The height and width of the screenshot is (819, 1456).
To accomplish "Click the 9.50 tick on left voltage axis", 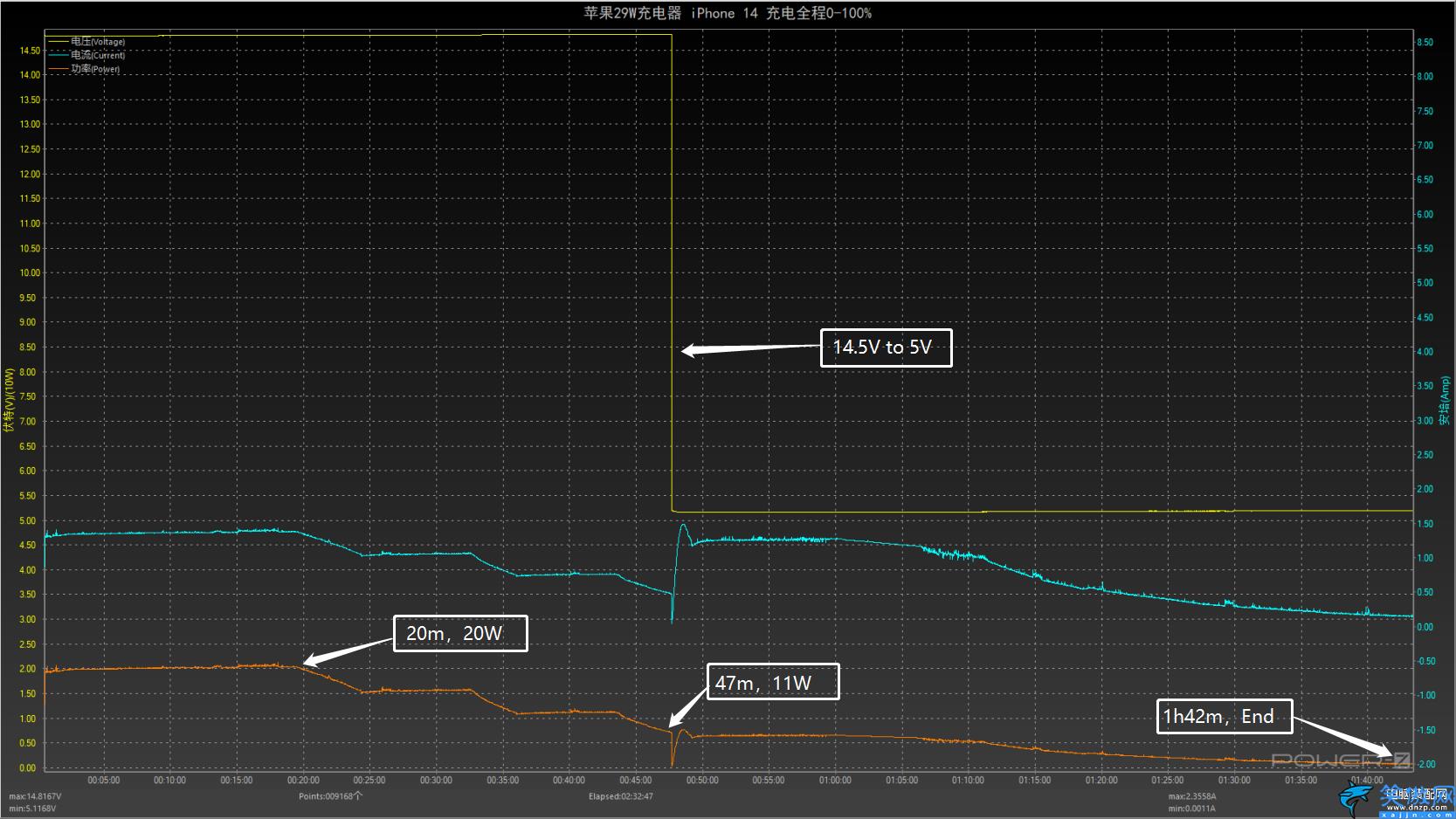I will 28,298.
